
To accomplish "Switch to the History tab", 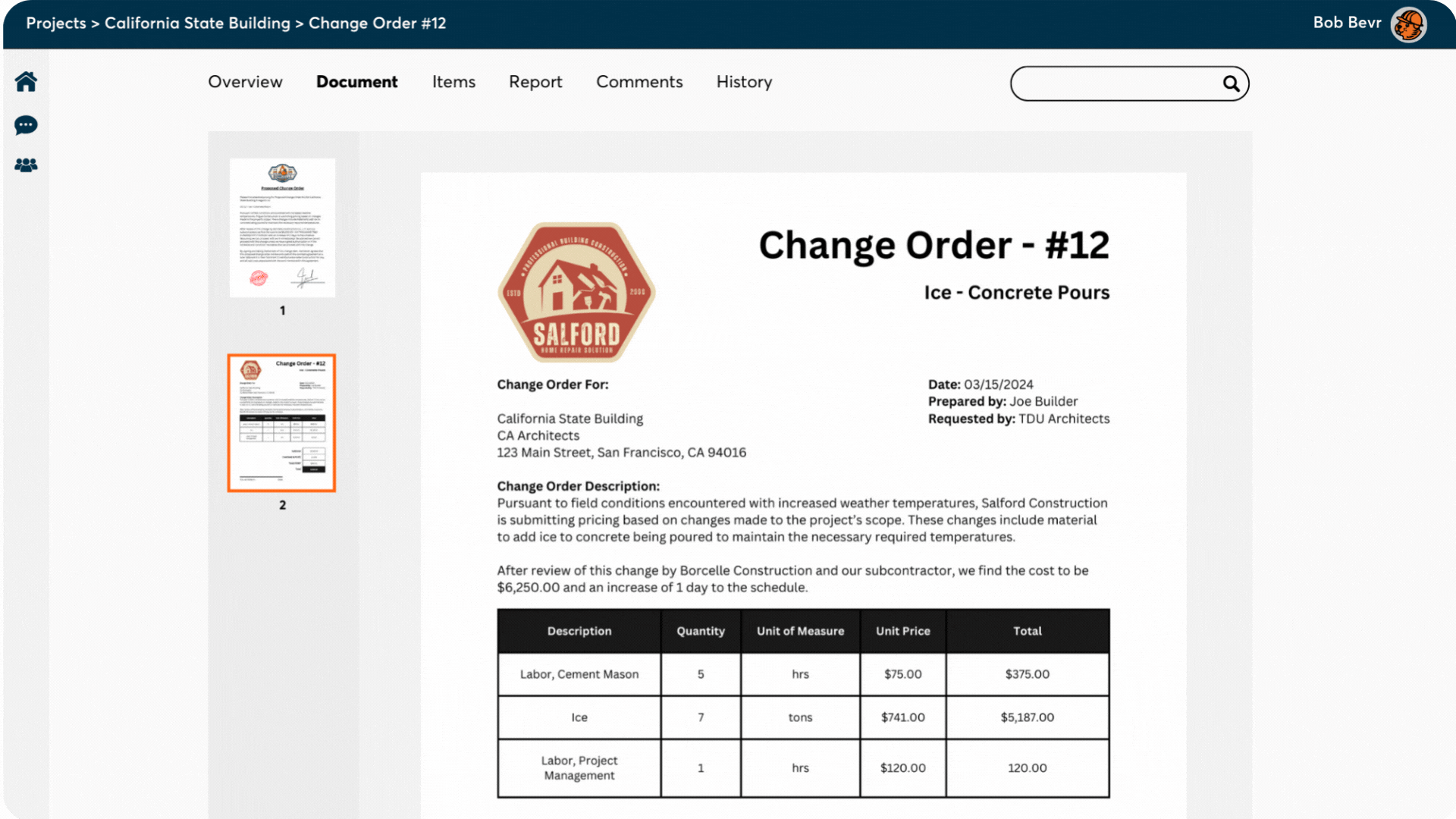I will point(744,82).
